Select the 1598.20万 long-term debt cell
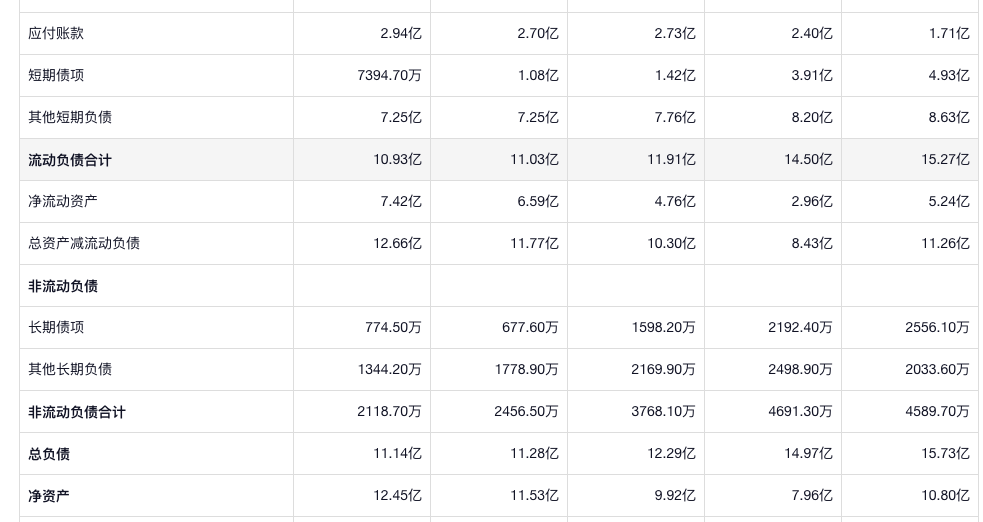Image resolution: width=983 pixels, height=522 pixels. [x=663, y=327]
